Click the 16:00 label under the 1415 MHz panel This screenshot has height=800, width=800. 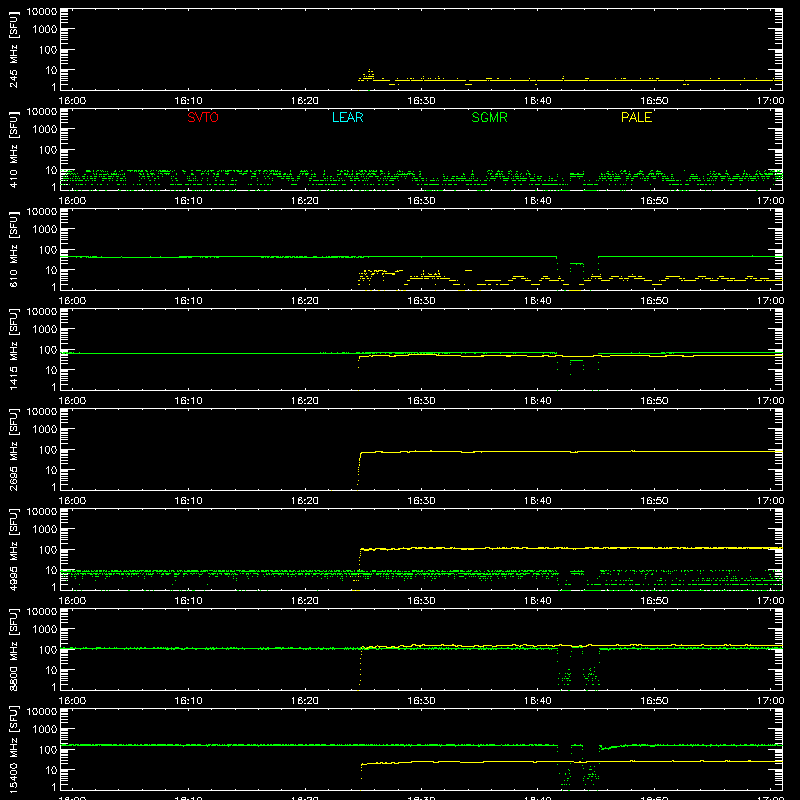(72, 401)
